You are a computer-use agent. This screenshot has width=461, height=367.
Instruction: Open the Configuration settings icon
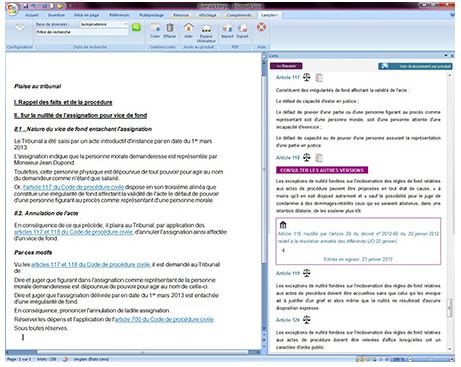(19, 27)
